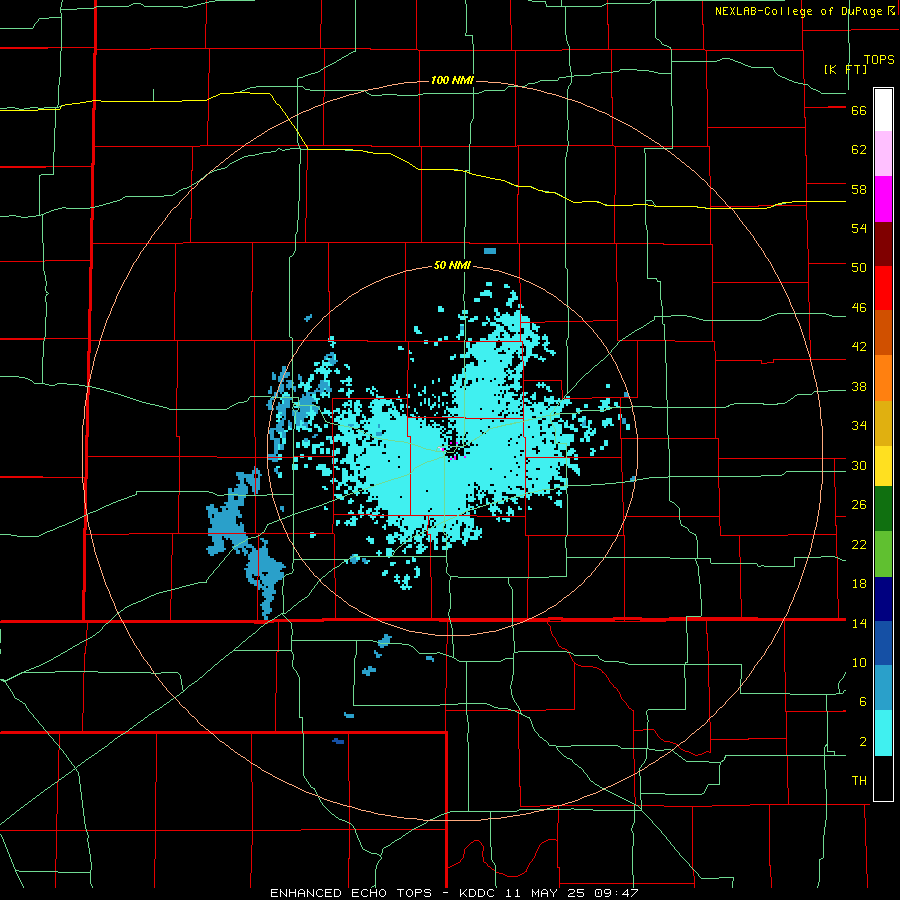900x900 pixels.
Task: Click the legend value 66
Action: [859, 111]
